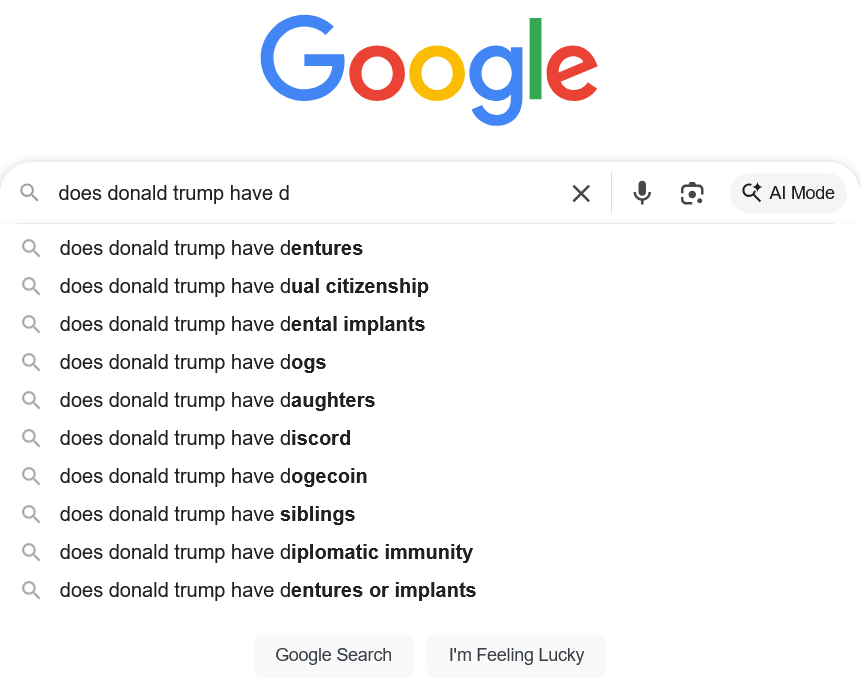Click the clear search X icon
The height and width of the screenshot is (688, 860).
coord(581,193)
